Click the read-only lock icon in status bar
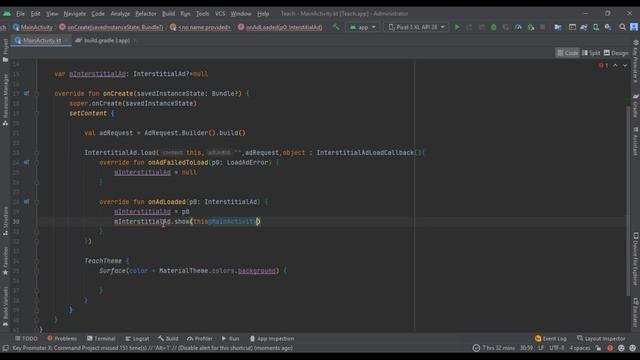This screenshot has width=640, height=360. click(598, 348)
